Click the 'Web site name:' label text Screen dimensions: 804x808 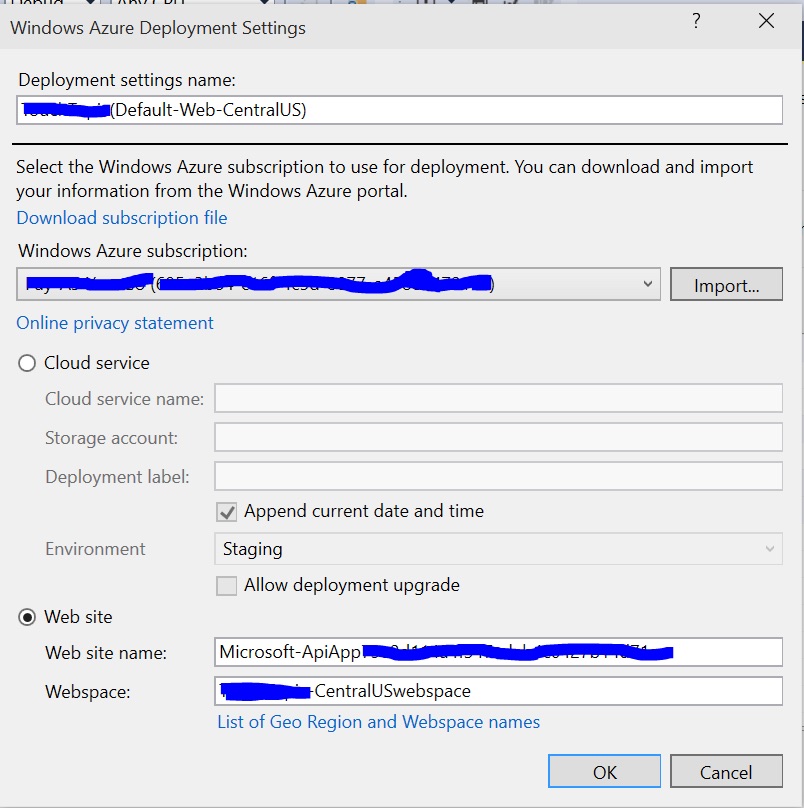(106, 653)
